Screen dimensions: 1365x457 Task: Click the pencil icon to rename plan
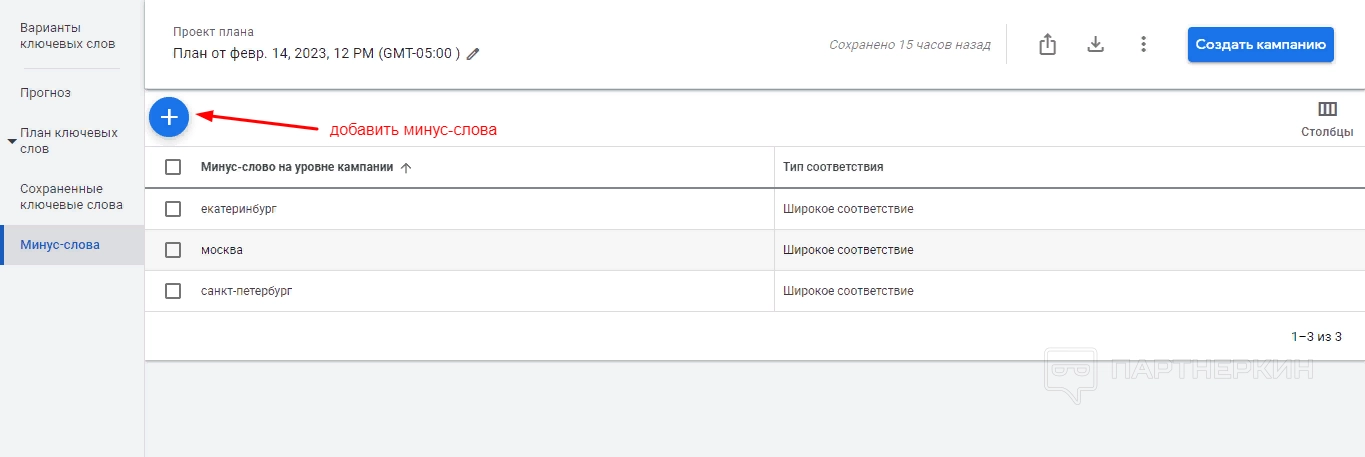(x=473, y=54)
